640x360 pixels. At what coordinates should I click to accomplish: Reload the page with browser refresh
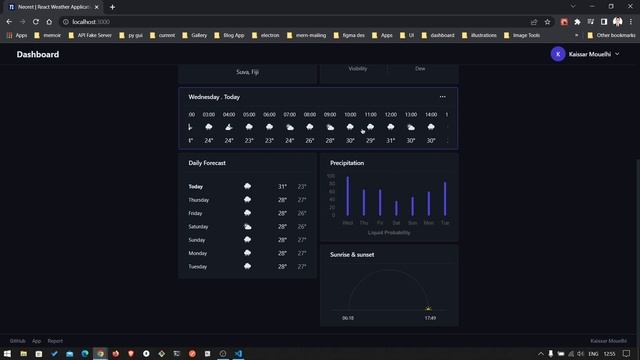[x=36, y=22]
